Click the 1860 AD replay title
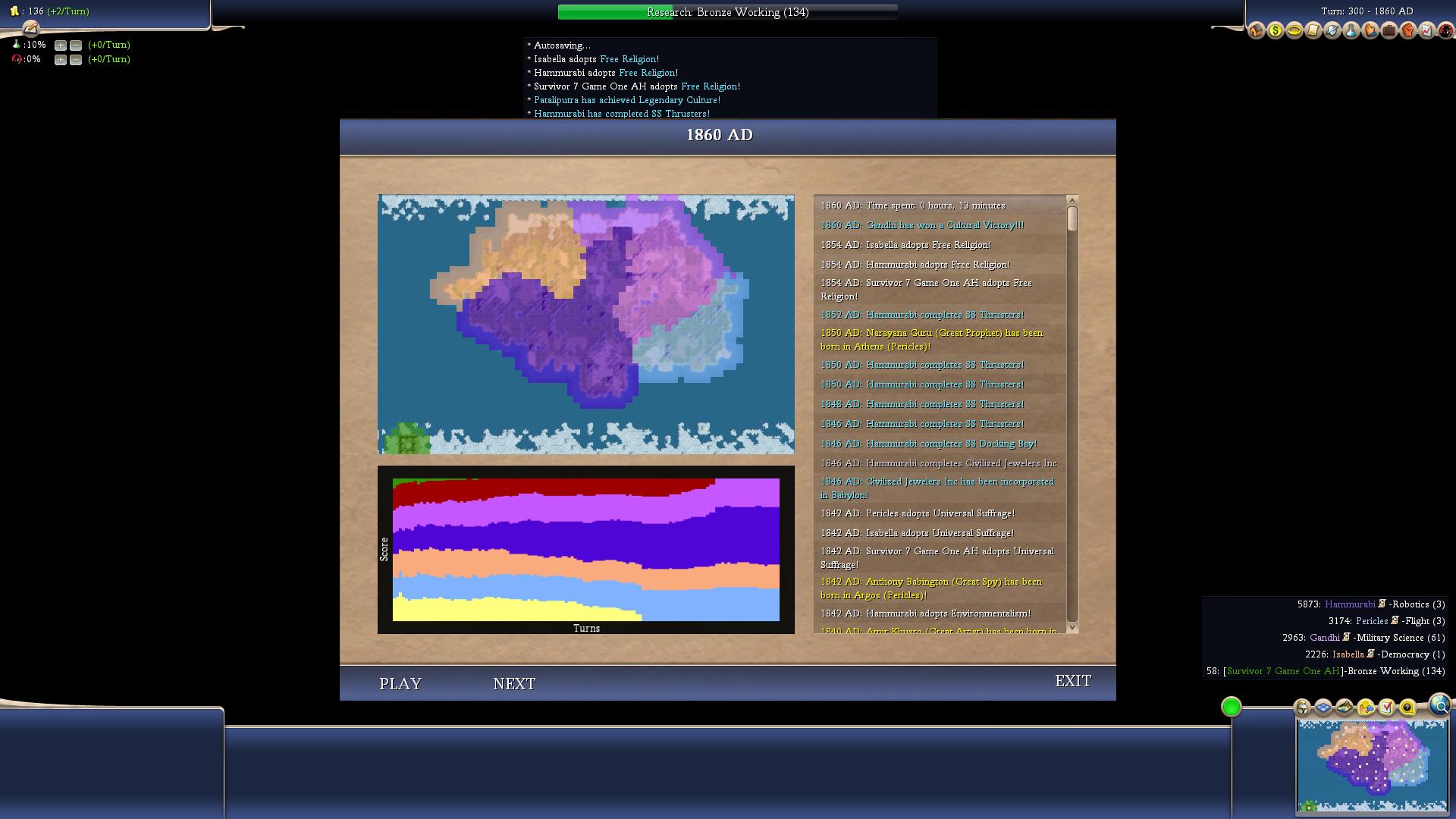The image size is (1456, 819). point(720,135)
